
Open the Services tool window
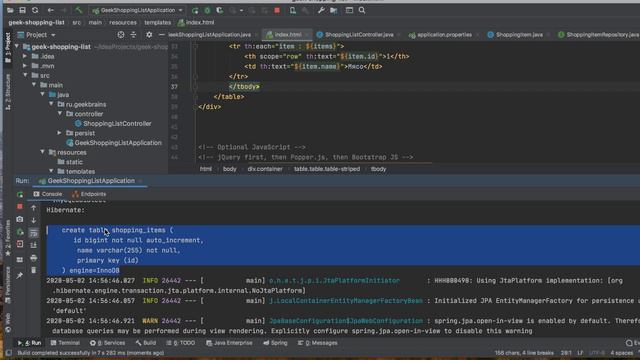108,343
